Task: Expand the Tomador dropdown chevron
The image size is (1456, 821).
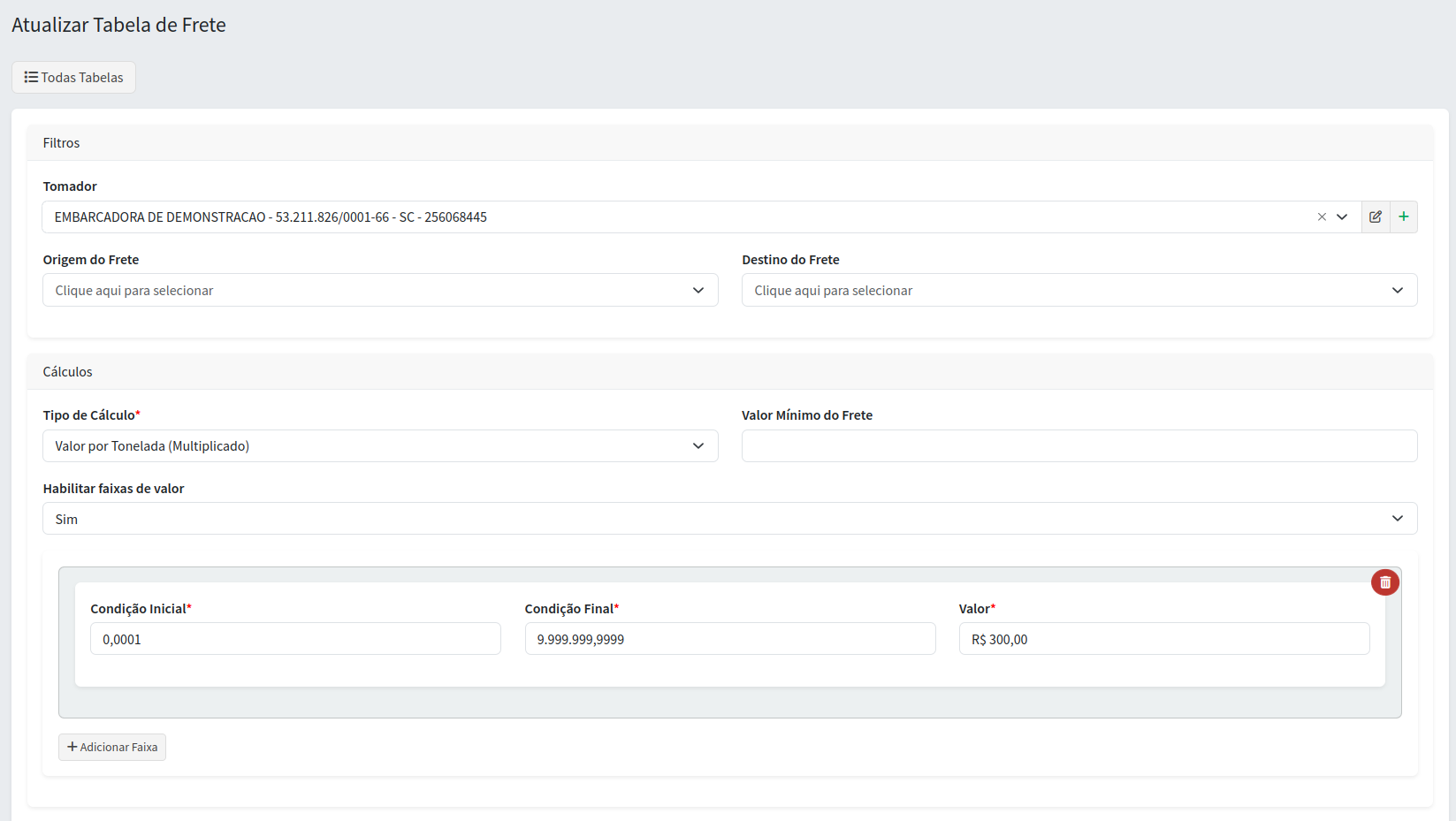Action: (x=1342, y=217)
